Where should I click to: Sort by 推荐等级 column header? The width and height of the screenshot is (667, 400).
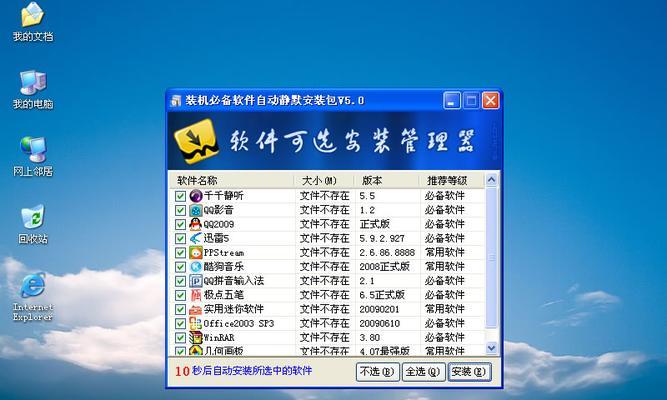(452, 180)
